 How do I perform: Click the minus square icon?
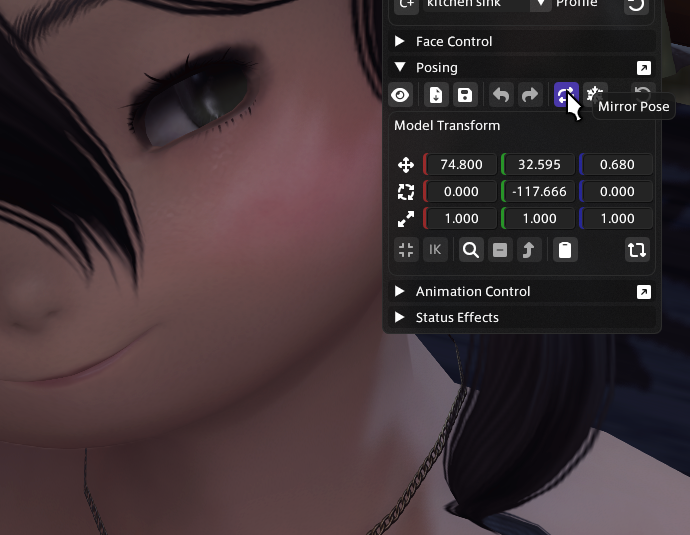point(500,250)
